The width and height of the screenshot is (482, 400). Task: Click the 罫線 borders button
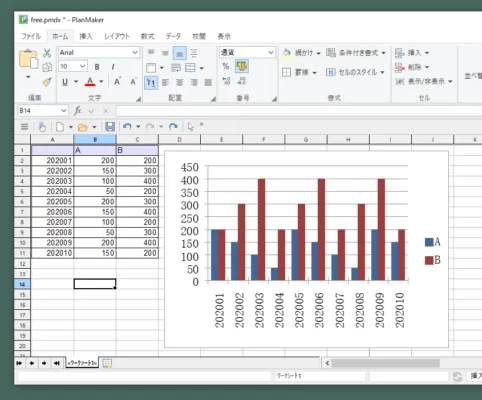click(296, 72)
